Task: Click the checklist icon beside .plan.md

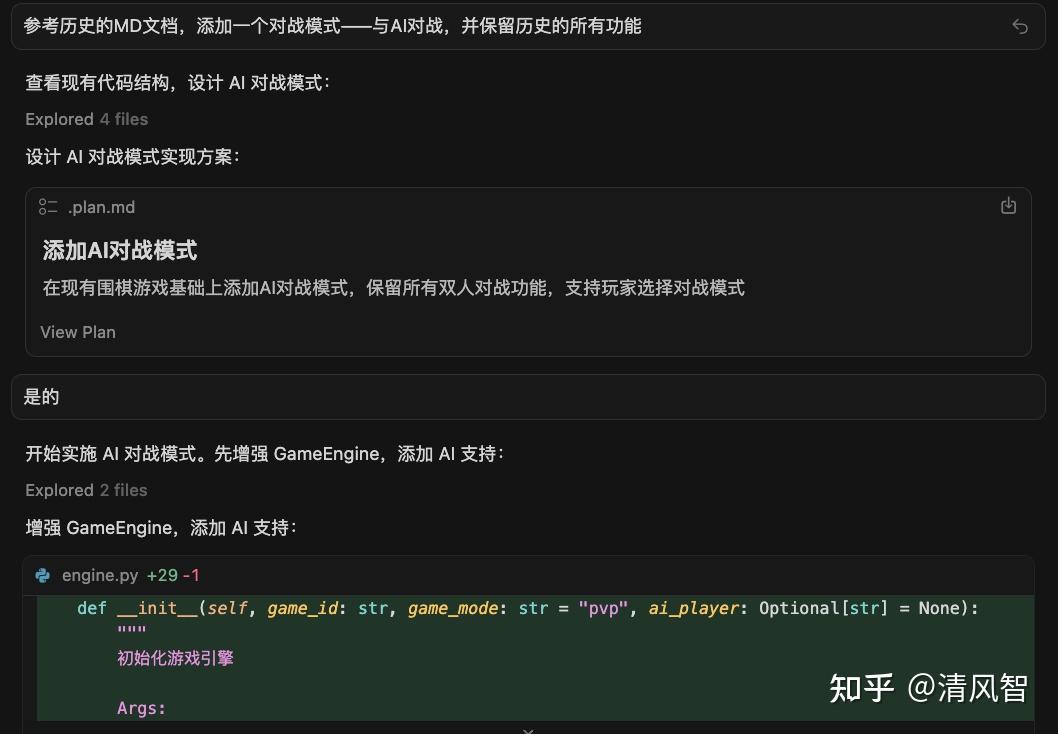Action: click(x=48, y=207)
